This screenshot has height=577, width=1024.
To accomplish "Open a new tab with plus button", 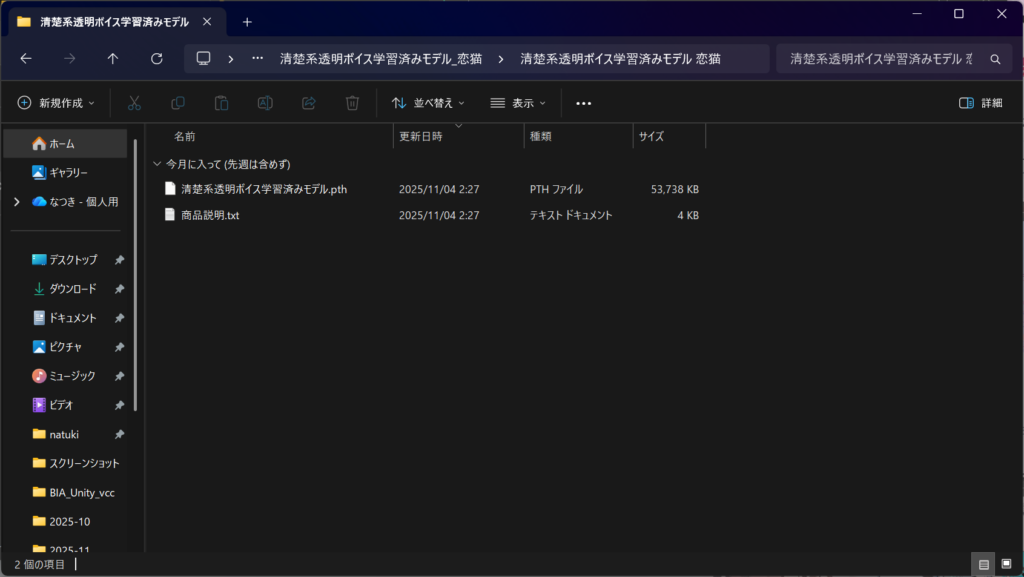I will point(247,22).
